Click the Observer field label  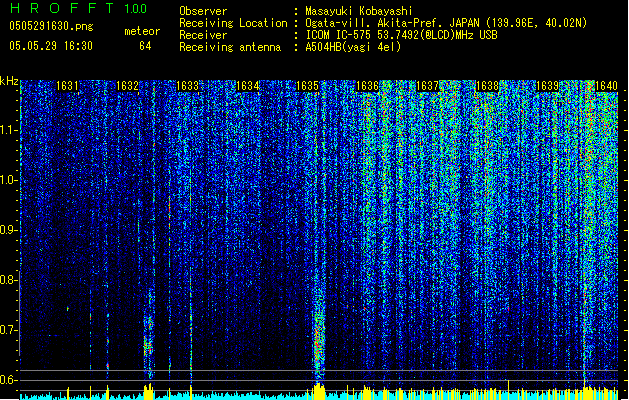[x=203, y=11]
